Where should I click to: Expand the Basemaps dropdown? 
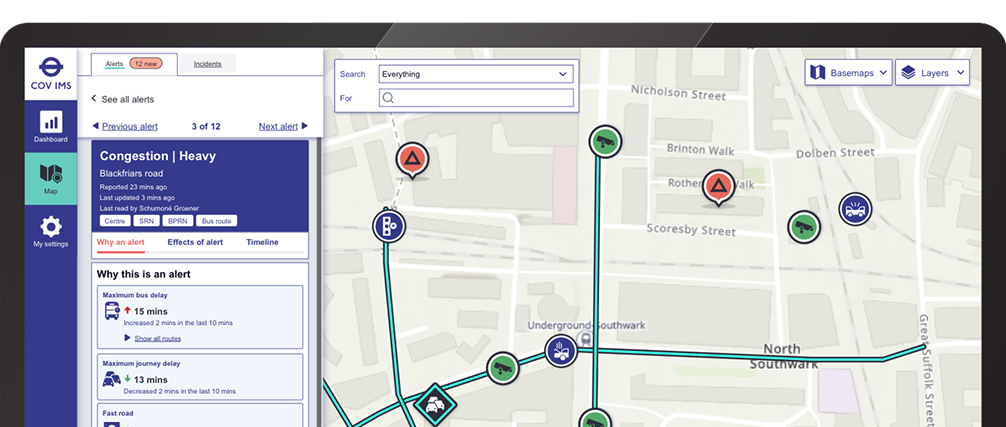[847, 73]
